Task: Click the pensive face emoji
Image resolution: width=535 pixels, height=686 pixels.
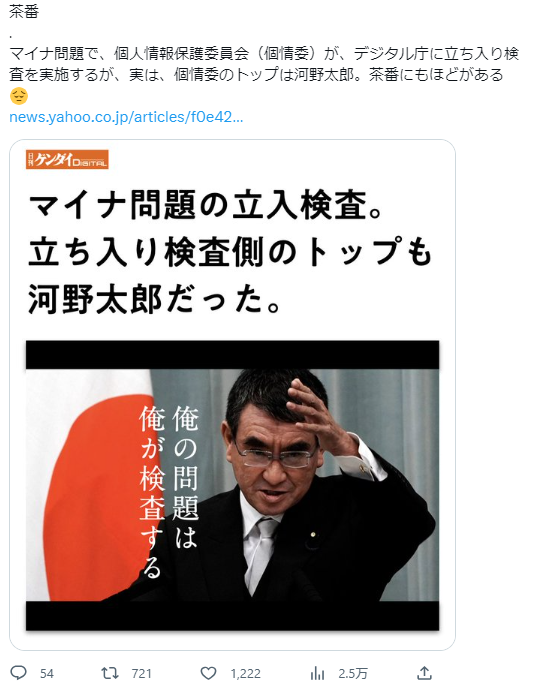Action: click(x=18, y=96)
